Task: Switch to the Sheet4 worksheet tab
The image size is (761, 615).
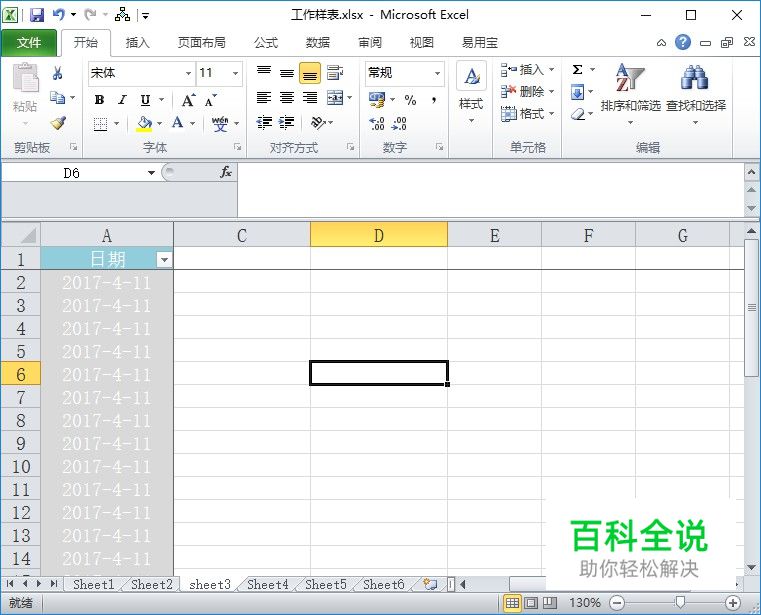Action: (267, 584)
